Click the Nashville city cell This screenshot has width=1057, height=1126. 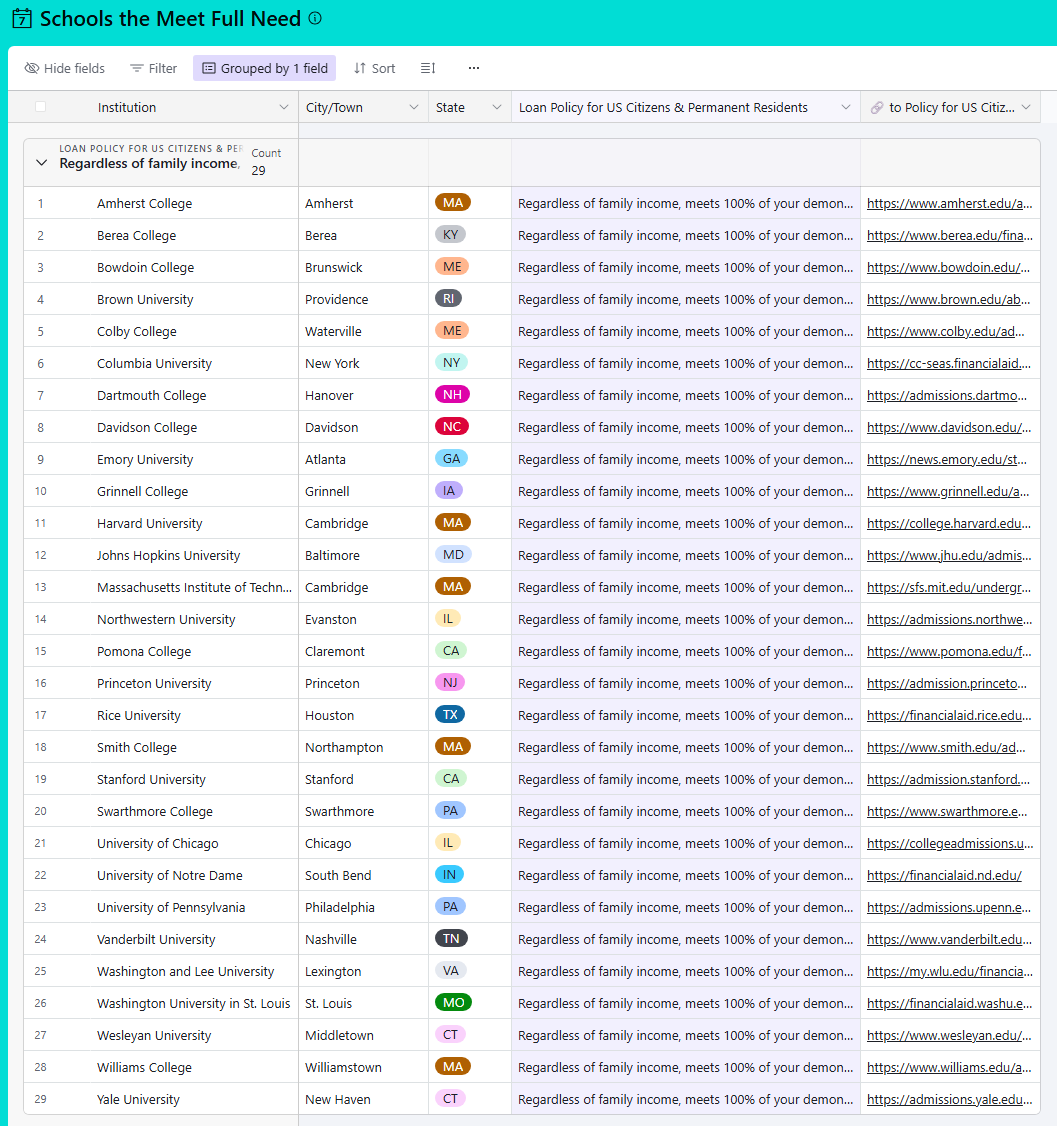[363, 939]
